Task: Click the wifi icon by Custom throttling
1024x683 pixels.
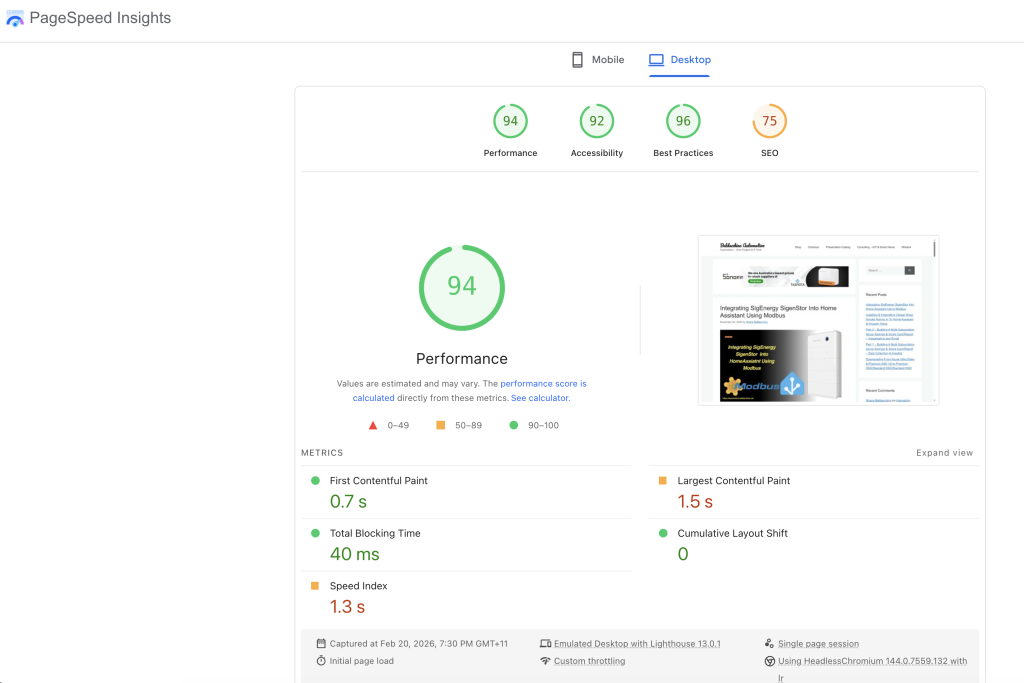Action: point(545,661)
